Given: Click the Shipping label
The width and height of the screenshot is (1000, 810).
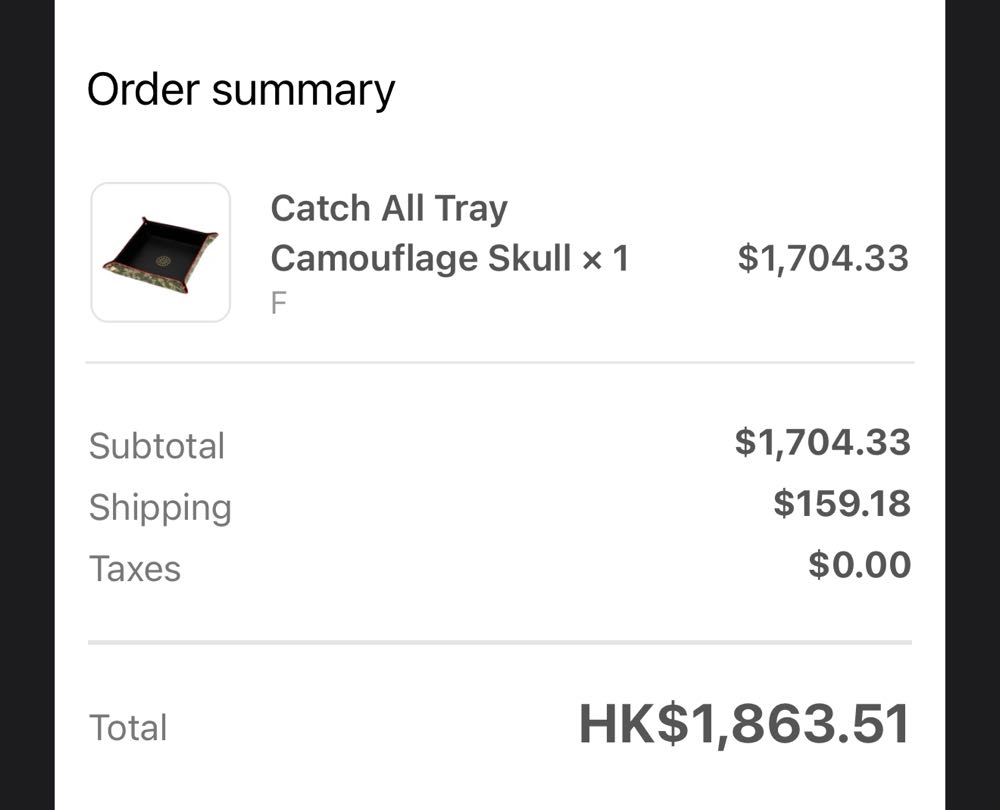Looking at the screenshot, I should point(160,507).
